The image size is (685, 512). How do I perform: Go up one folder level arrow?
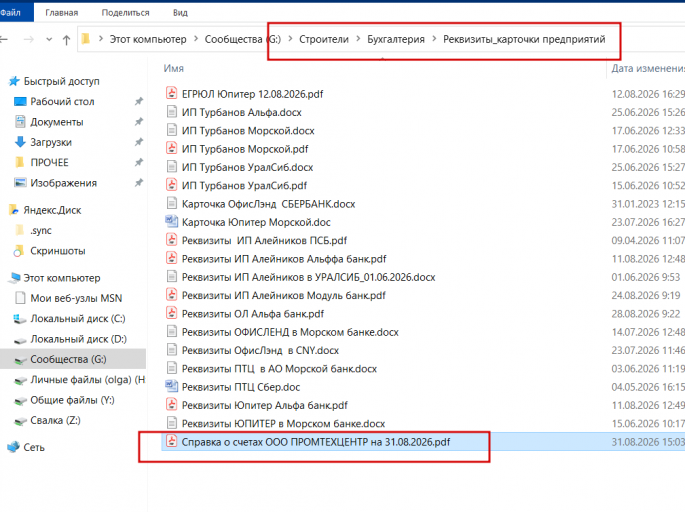[x=66, y=40]
